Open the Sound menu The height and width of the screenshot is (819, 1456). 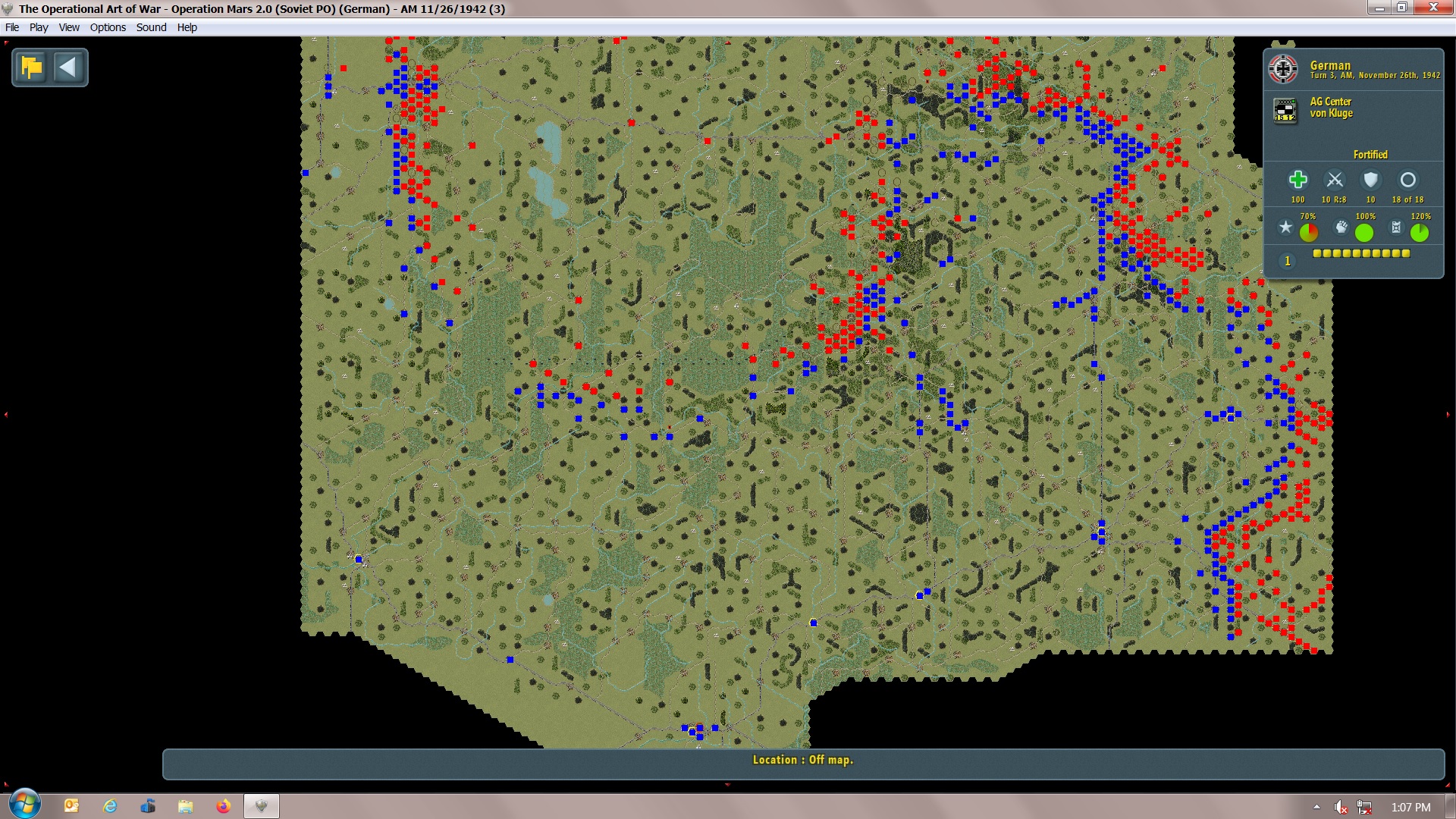tap(151, 27)
